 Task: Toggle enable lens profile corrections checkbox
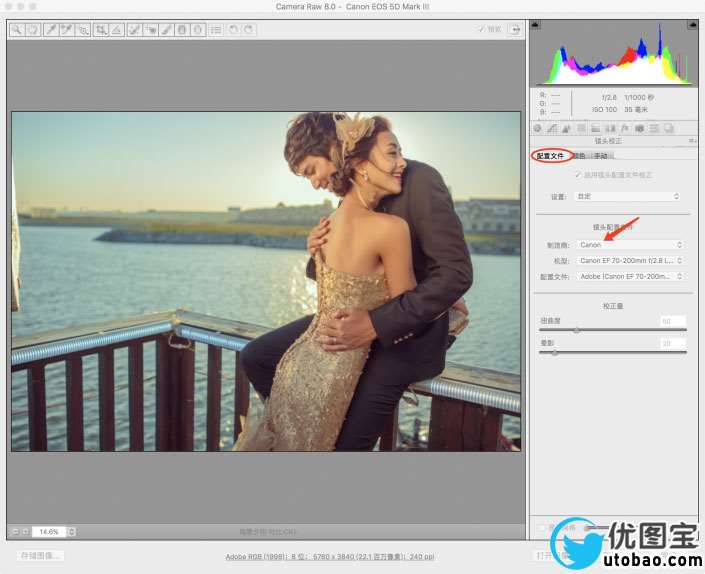tap(578, 174)
